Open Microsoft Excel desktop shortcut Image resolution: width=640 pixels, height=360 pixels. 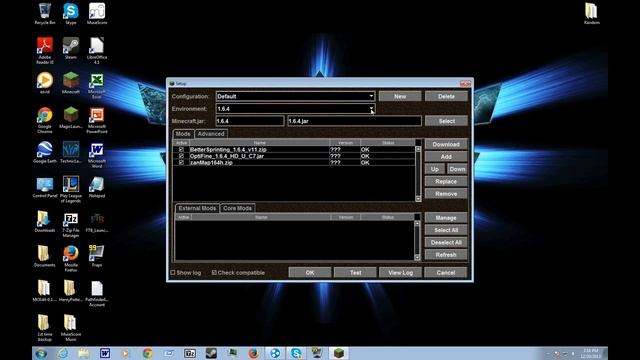click(x=97, y=85)
